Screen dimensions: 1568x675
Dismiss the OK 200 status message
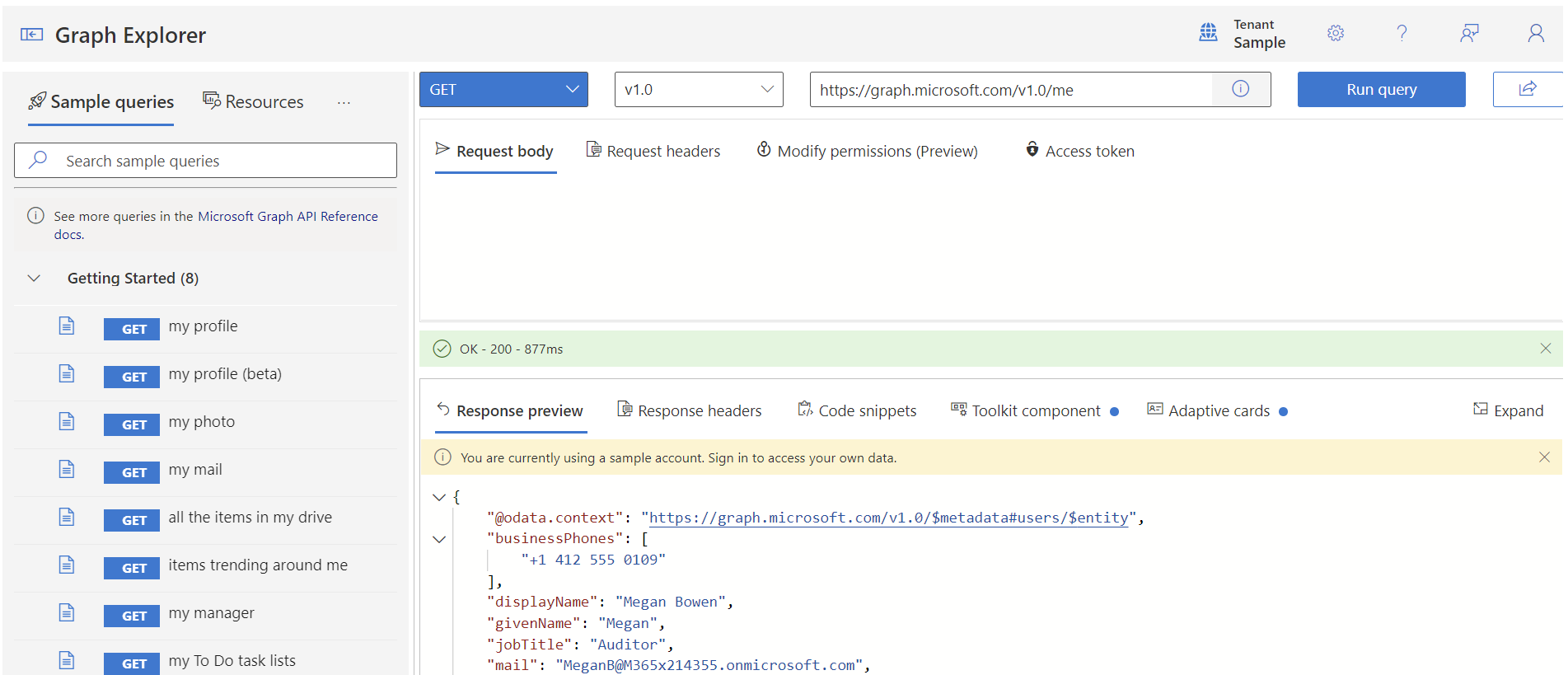[1546, 349]
